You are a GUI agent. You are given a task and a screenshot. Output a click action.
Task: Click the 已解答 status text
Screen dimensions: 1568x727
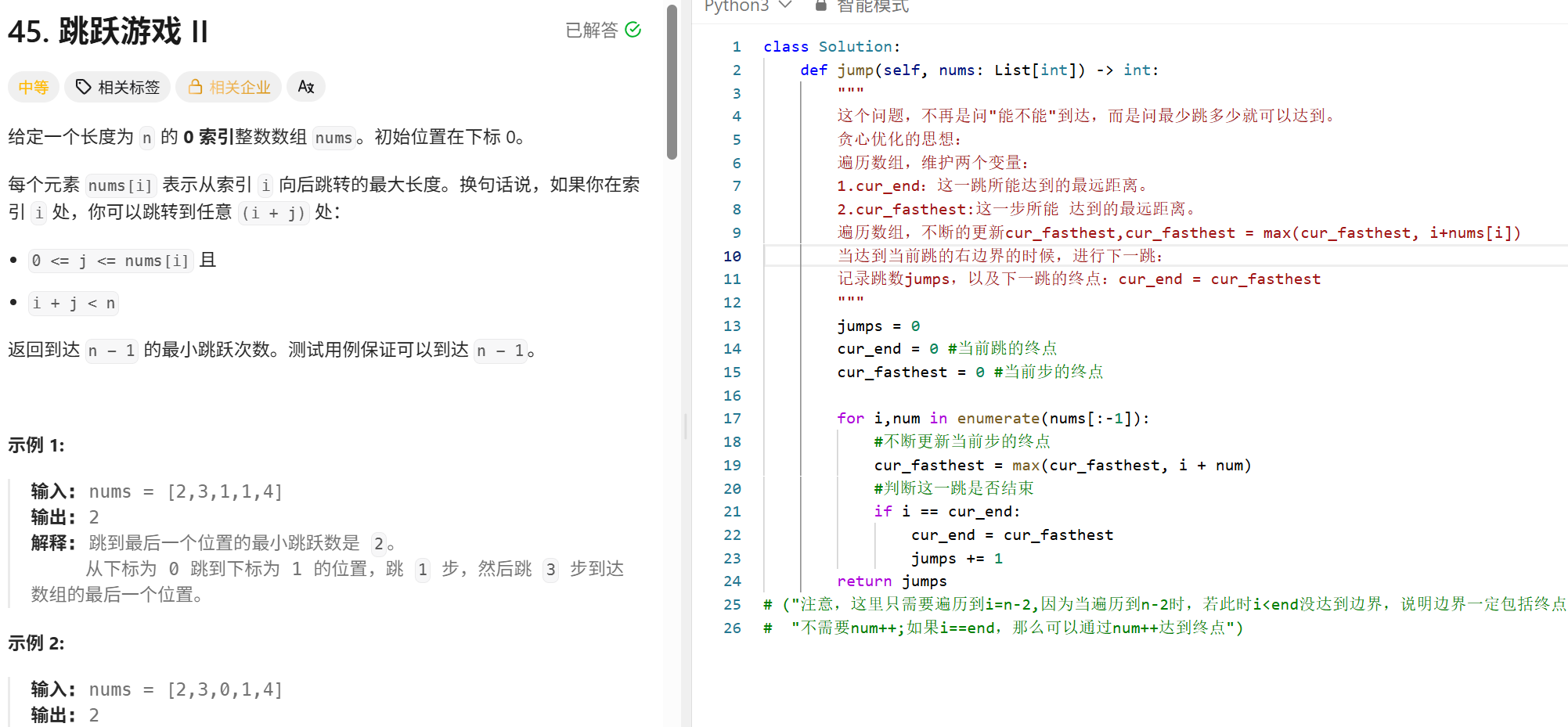click(x=592, y=30)
